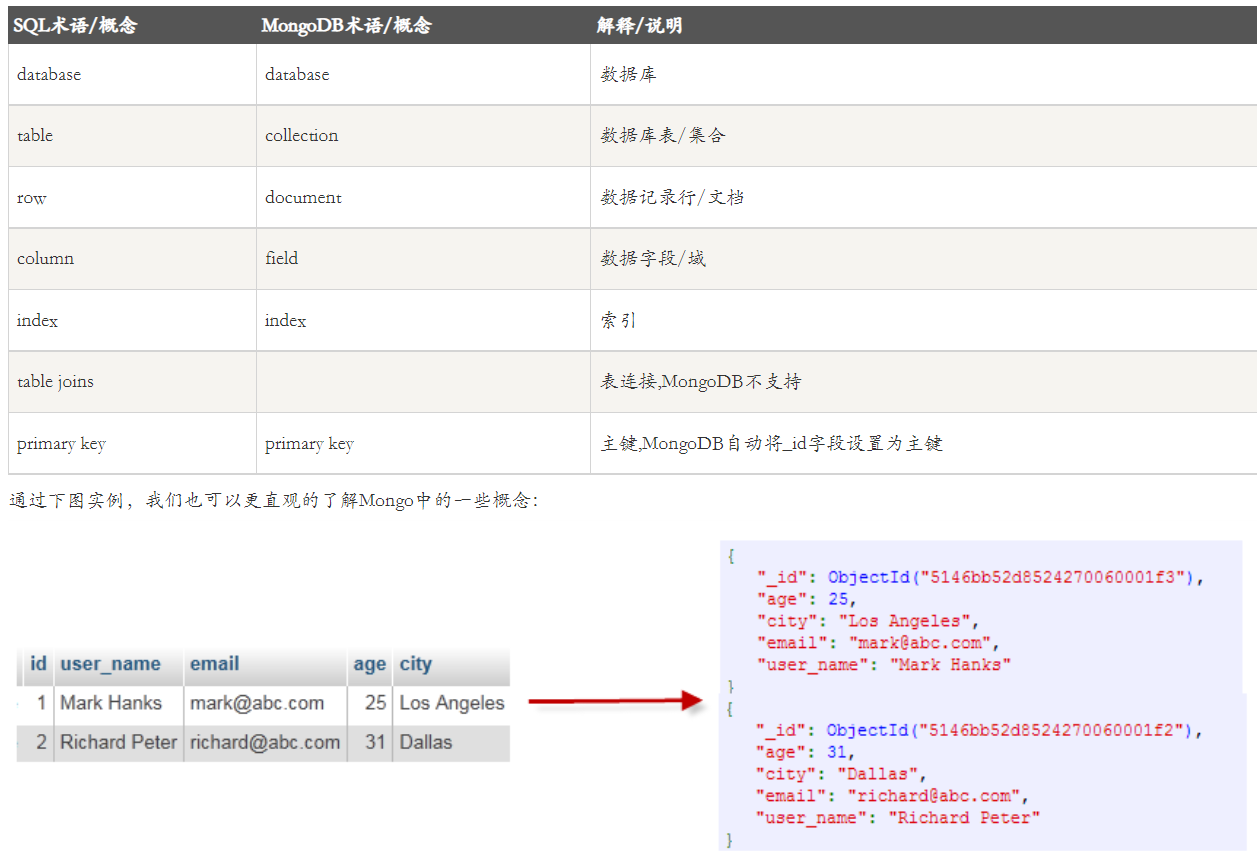Click the '"age": 25,' JSON line
Screen dimensions: 1257x863
[x=806, y=599]
